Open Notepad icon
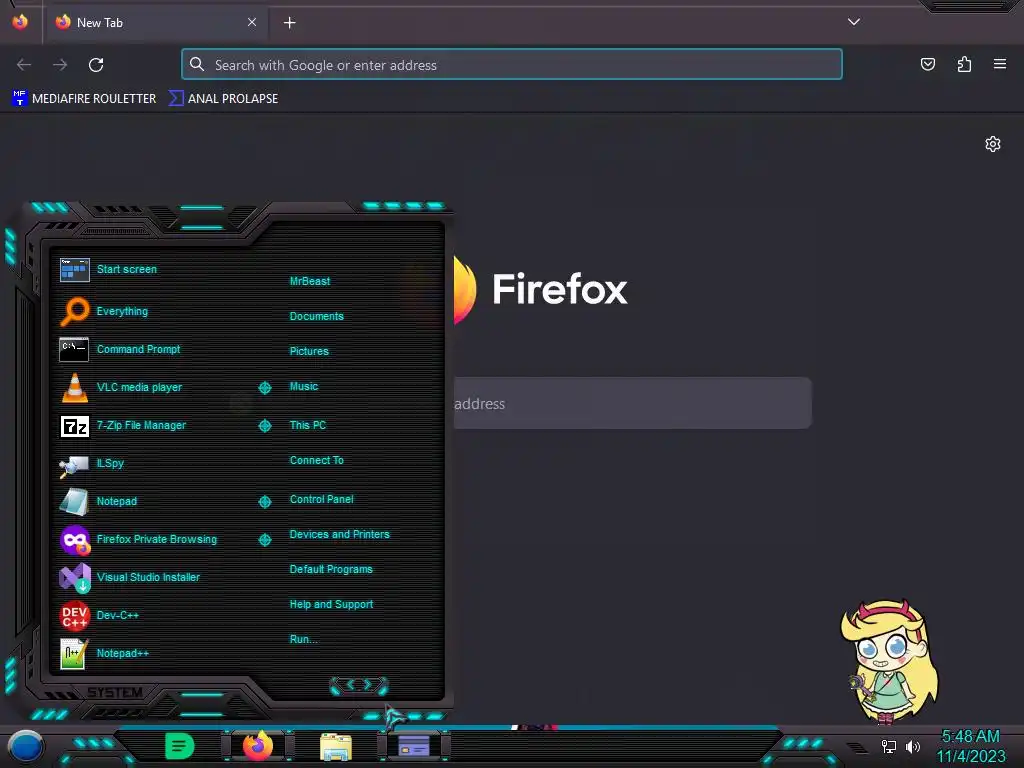Screen dimensions: 1024x768 (74, 502)
